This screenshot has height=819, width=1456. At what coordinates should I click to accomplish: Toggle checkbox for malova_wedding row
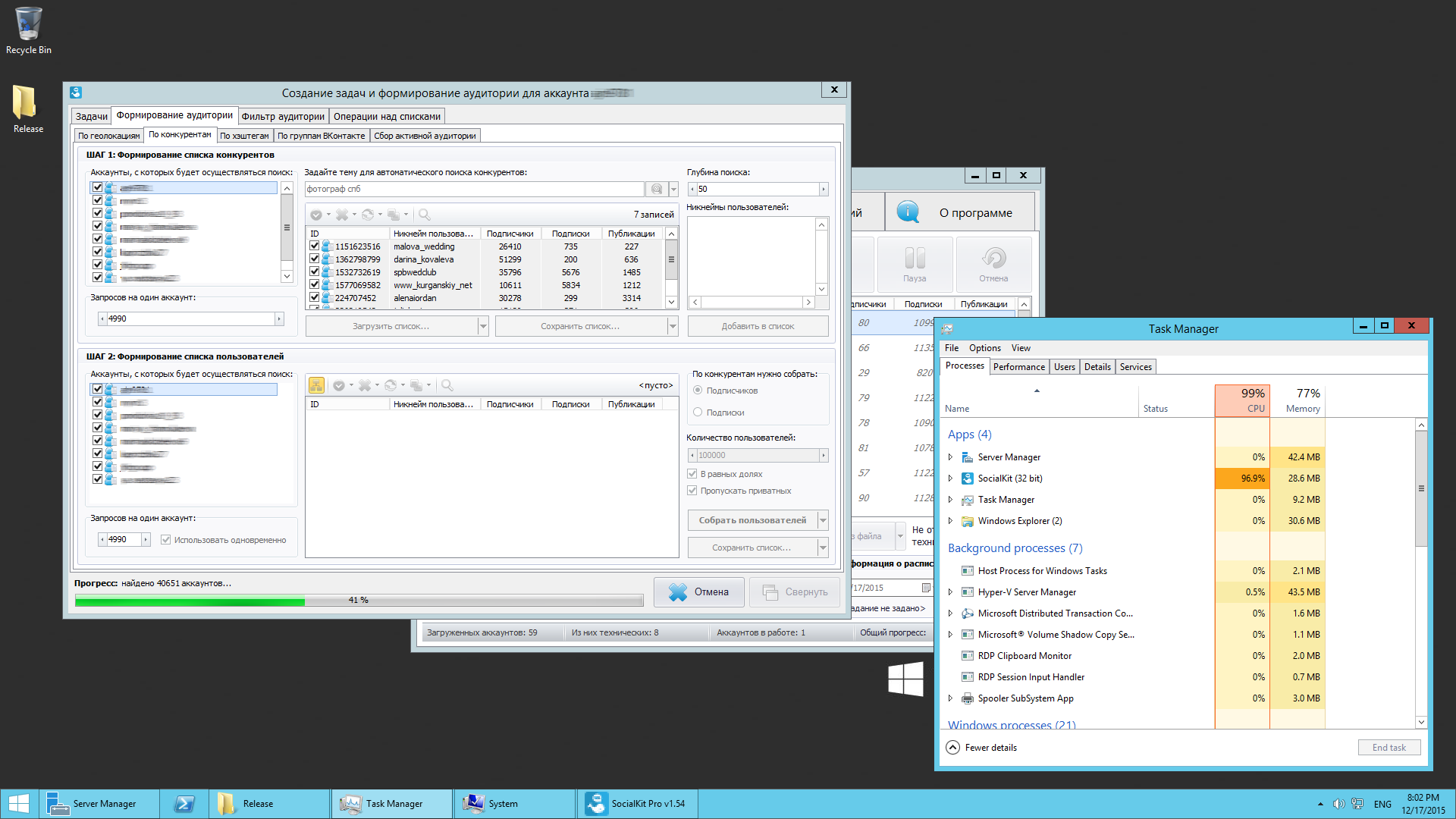[x=315, y=246]
